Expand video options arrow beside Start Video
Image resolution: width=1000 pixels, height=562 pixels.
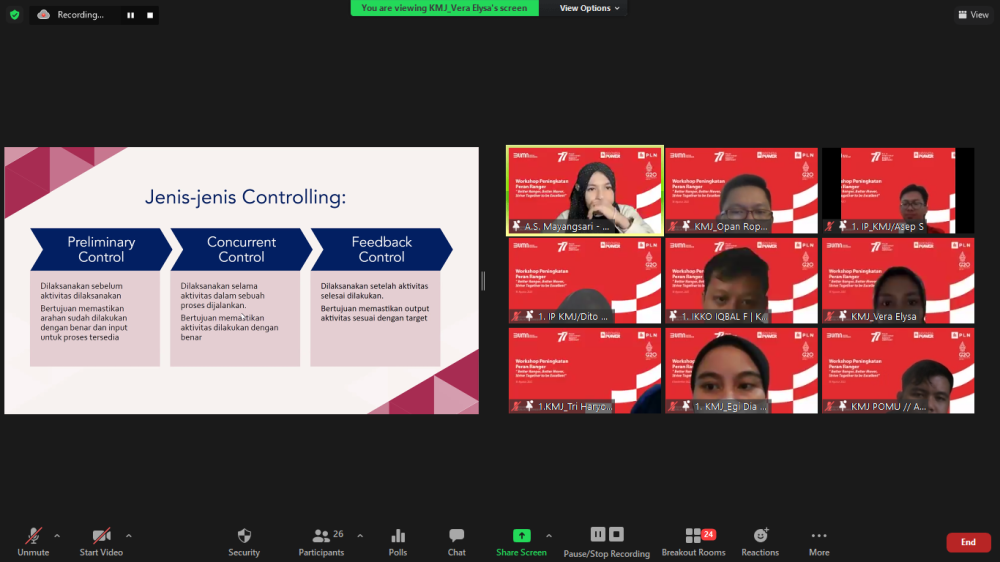[128, 535]
